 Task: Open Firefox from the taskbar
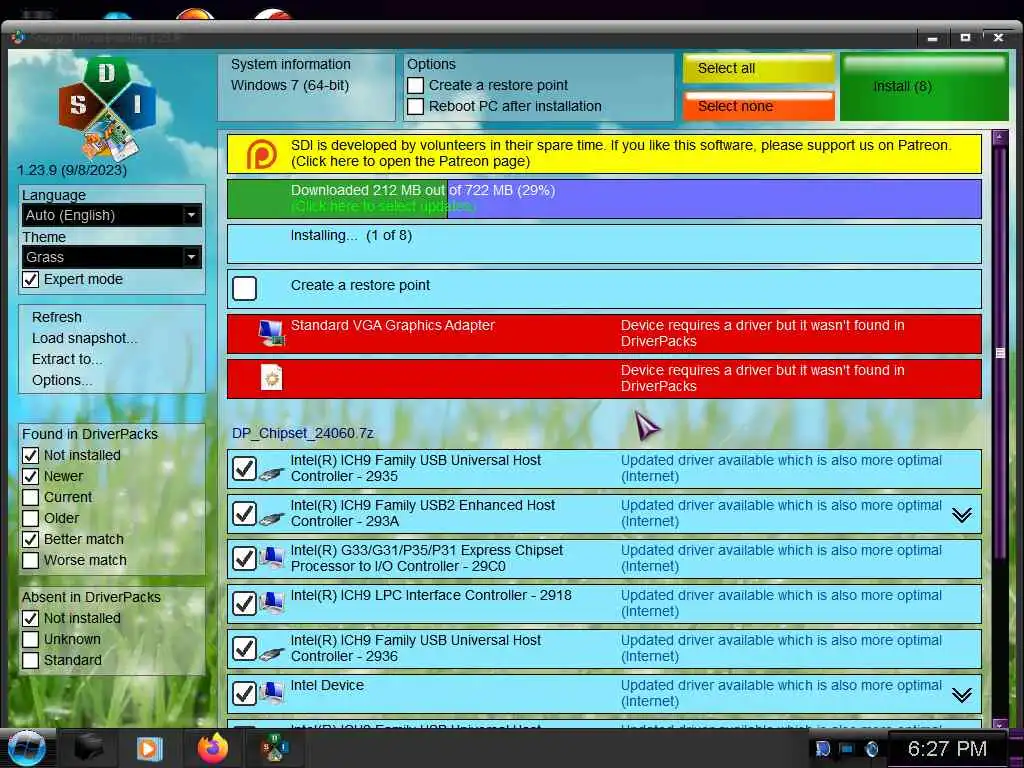pyautogui.click(x=213, y=748)
